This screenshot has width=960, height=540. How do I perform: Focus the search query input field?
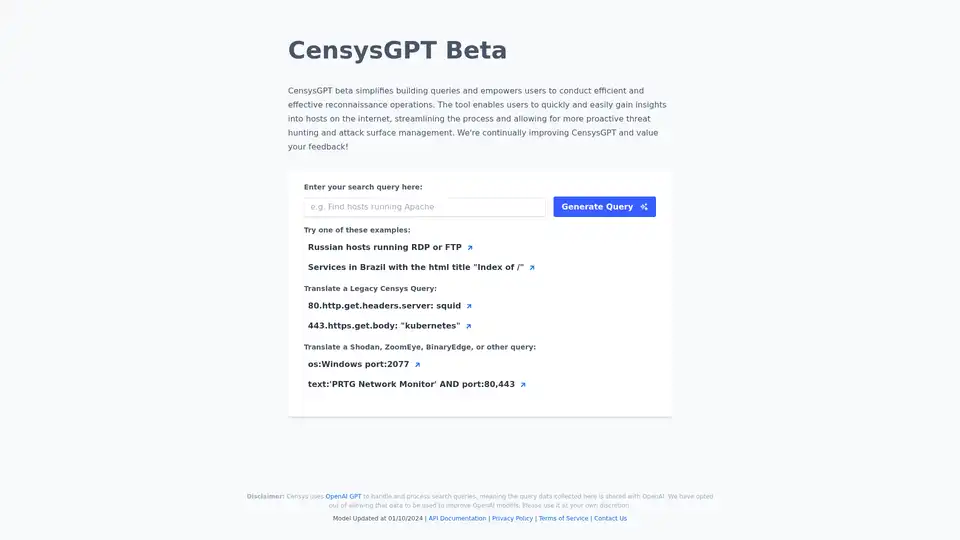point(424,207)
